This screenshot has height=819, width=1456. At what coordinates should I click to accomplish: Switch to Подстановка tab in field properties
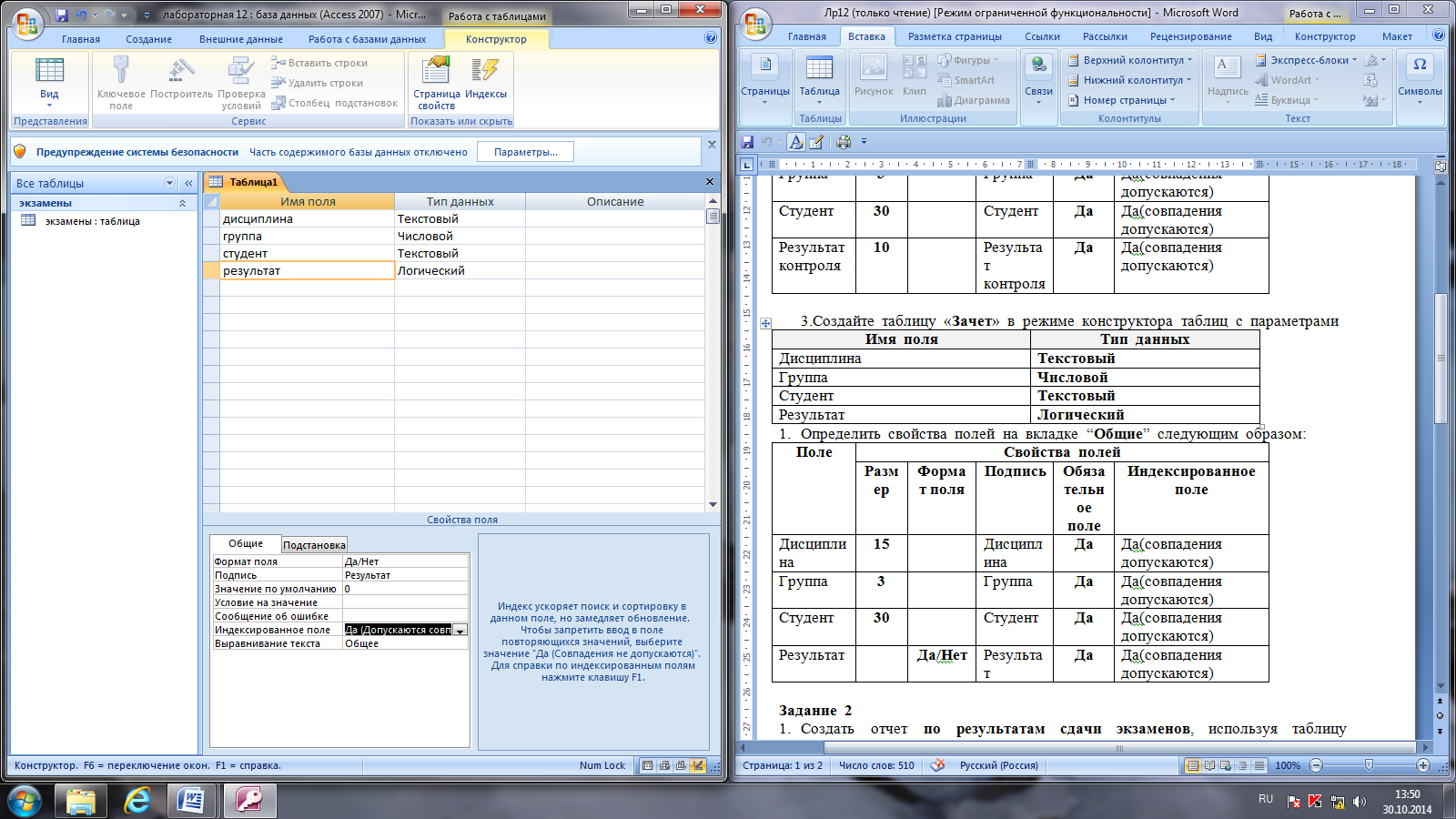[x=314, y=545]
